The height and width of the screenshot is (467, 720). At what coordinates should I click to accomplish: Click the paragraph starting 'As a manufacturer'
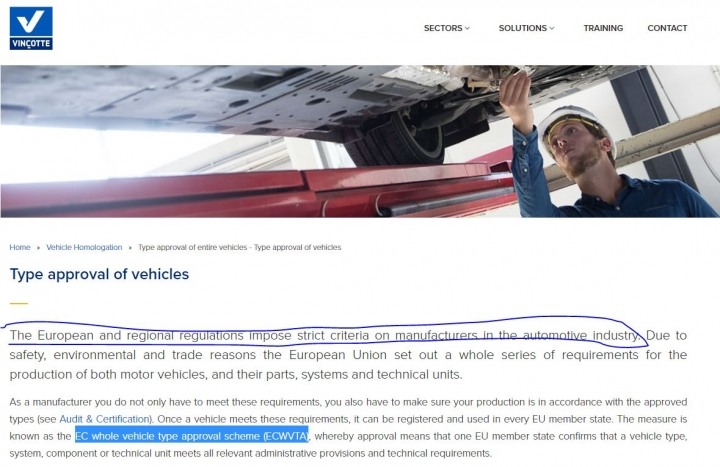348,428
